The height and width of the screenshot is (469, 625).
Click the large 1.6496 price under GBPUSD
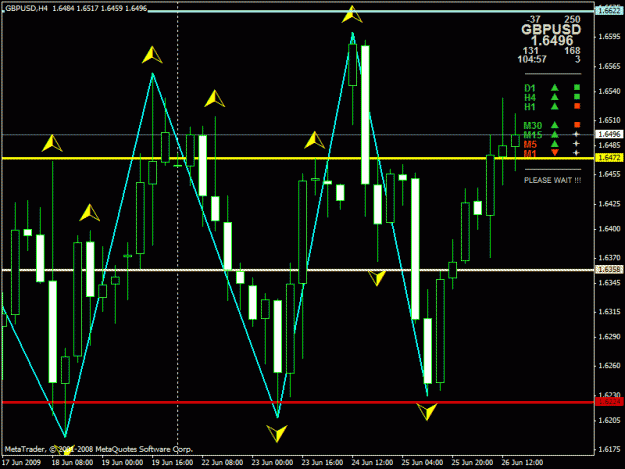[552, 40]
